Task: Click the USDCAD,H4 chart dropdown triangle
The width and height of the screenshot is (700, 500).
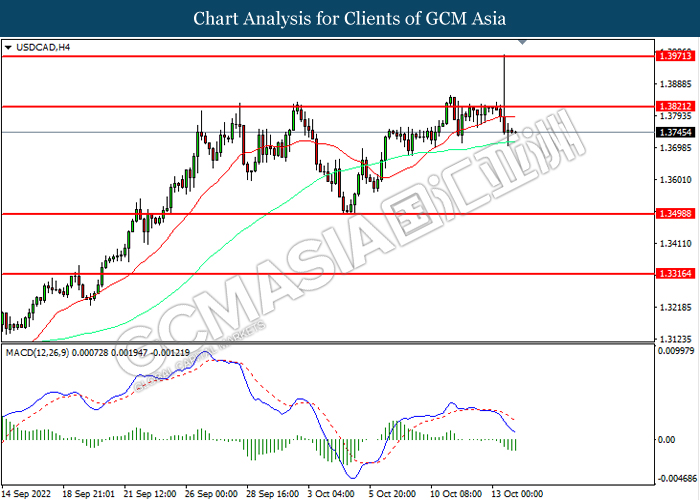Action: [x=8, y=47]
